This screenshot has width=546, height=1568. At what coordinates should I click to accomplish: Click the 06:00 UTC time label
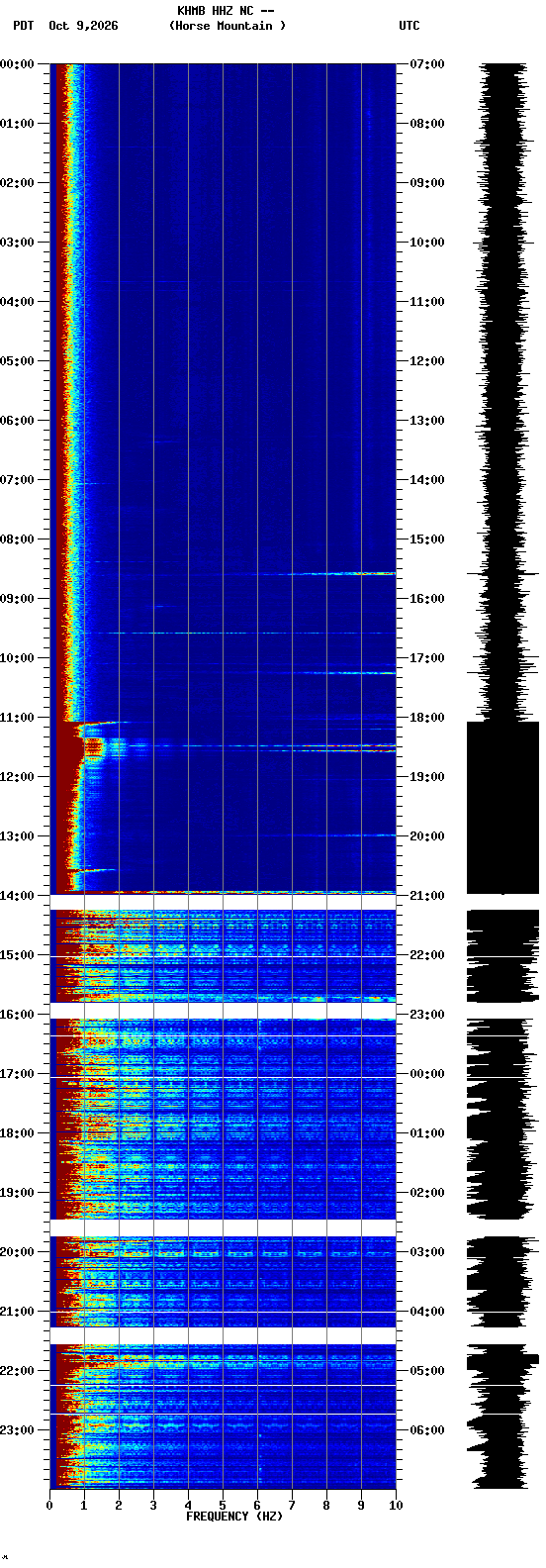427,1430
